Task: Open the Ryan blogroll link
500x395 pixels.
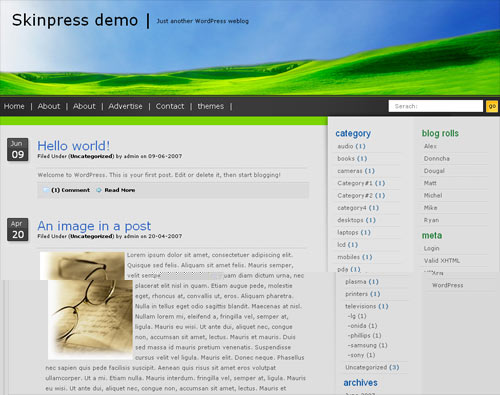Action: pyautogui.click(x=431, y=220)
